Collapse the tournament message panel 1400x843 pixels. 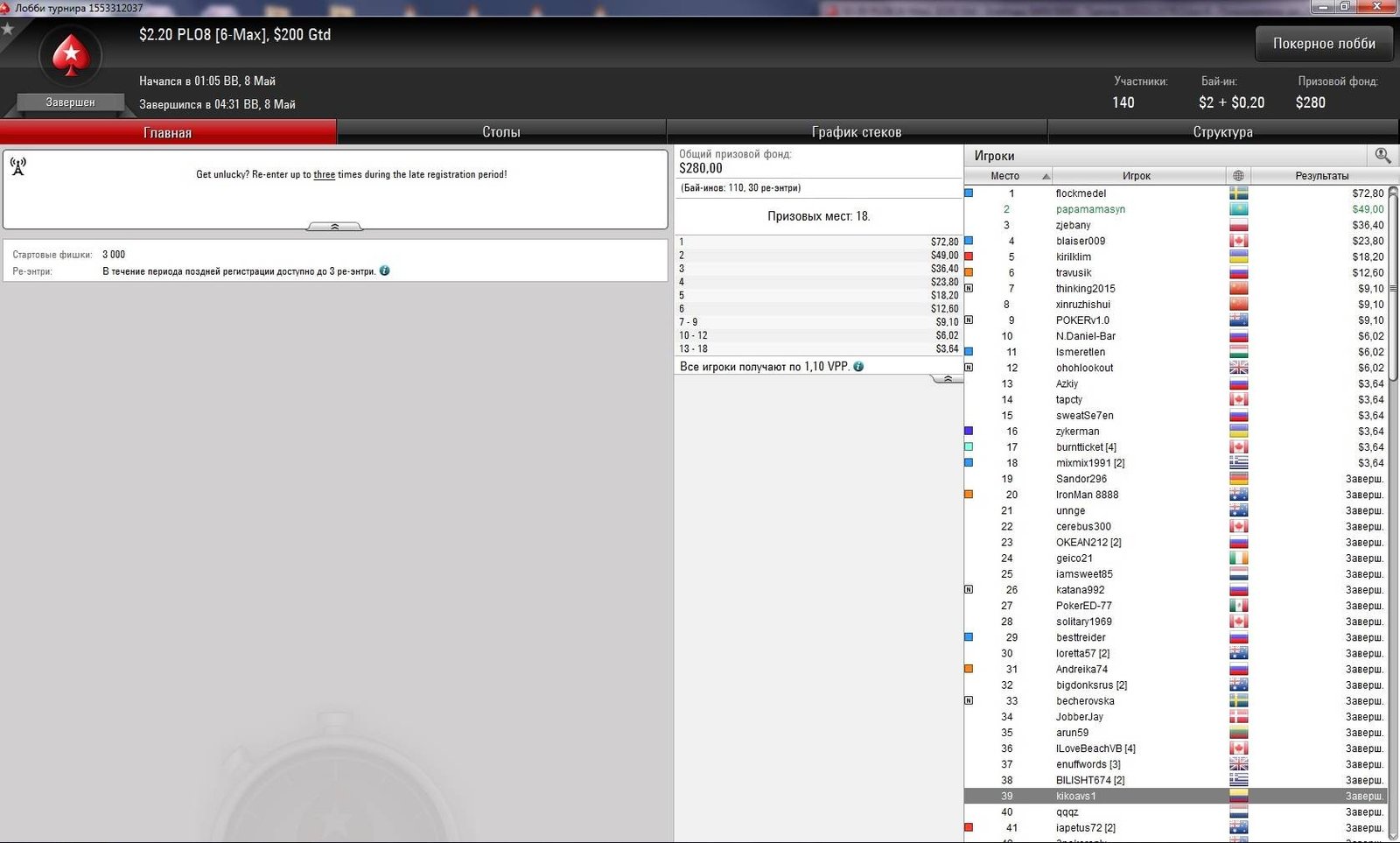(x=334, y=227)
